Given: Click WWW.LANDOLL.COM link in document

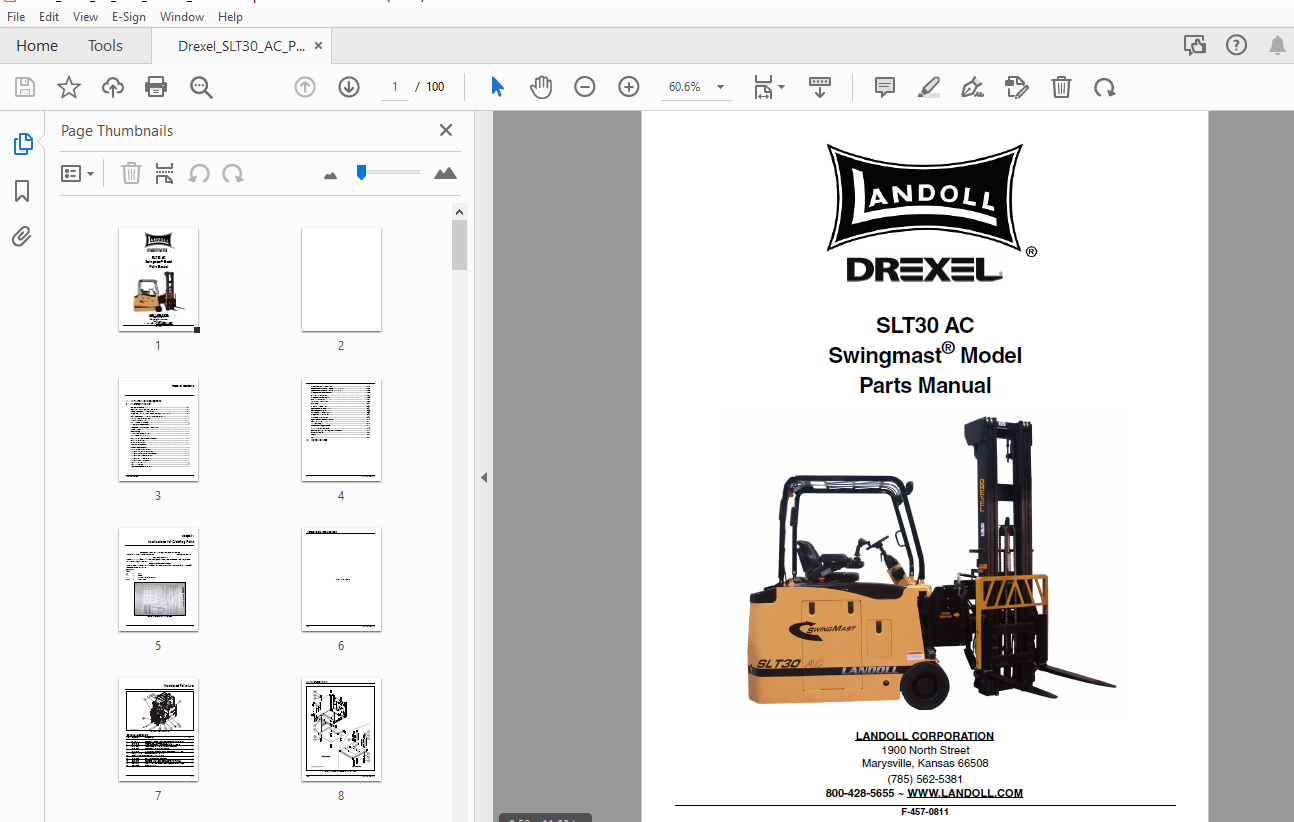Looking at the screenshot, I should [x=965, y=793].
